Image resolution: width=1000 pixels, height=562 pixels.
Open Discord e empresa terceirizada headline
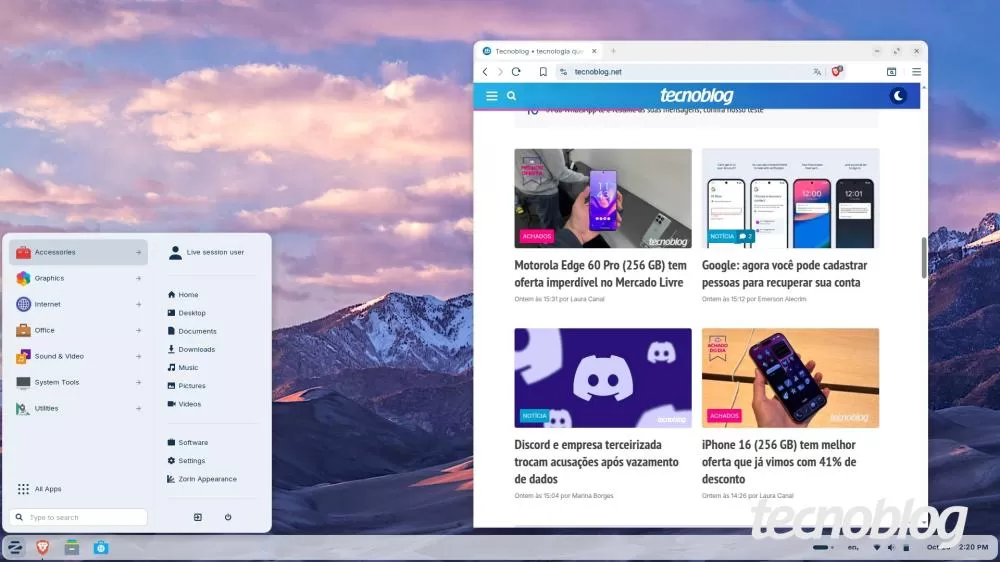coord(596,462)
